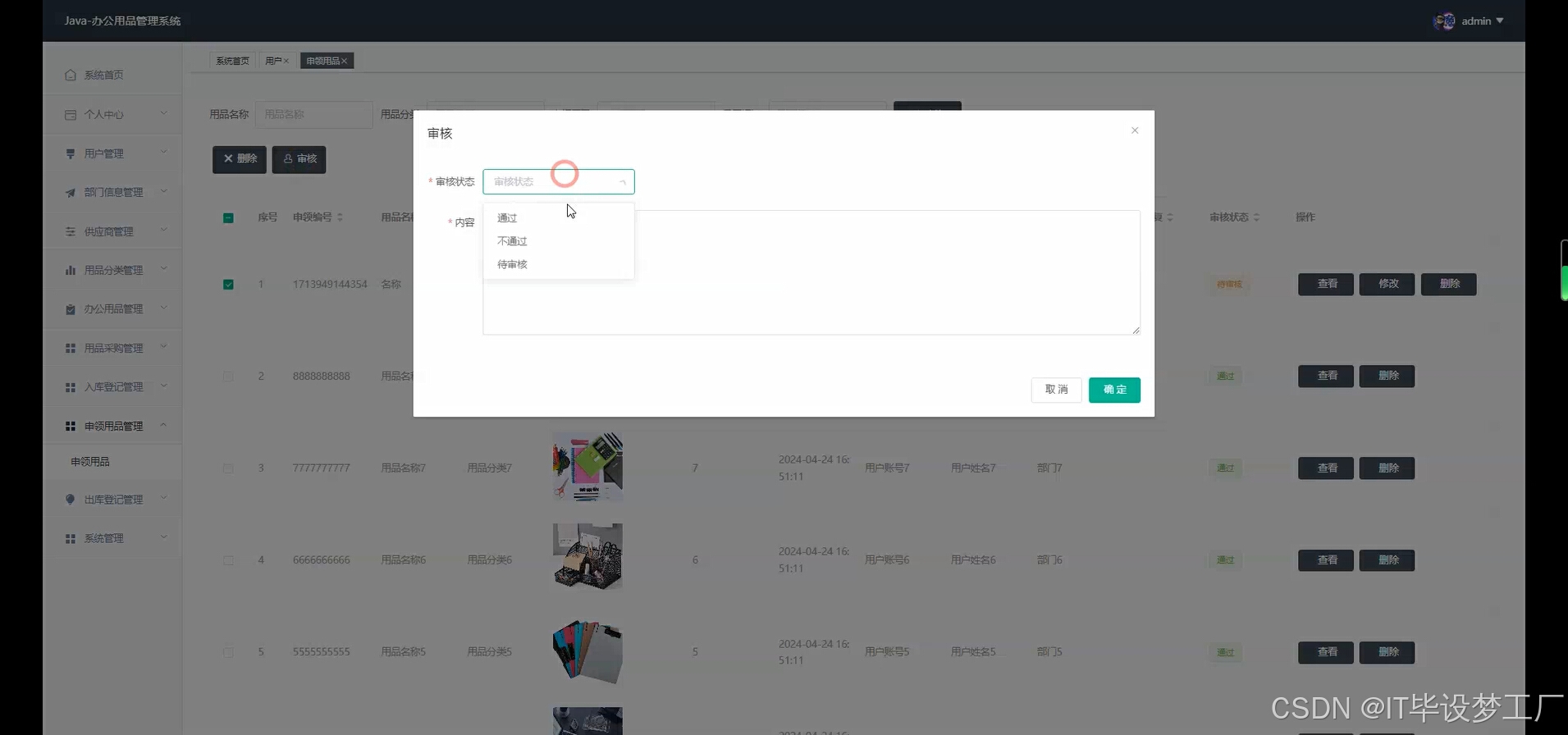Click the 审核 toolbar button
Screen dimensions: 1568x735
click(x=299, y=159)
